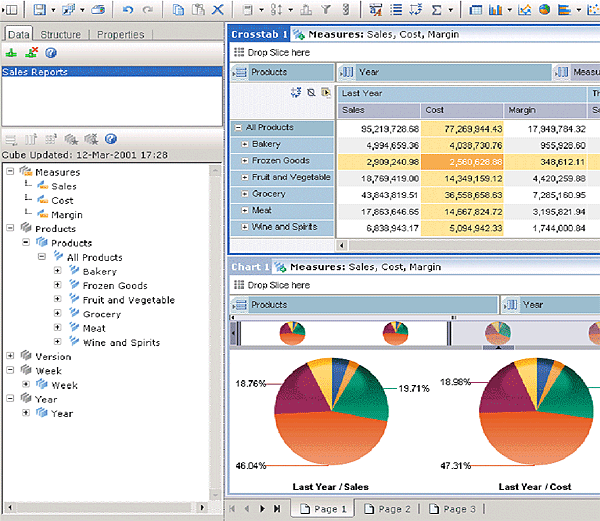Select Sales Reports in the list
This screenshot has height=521, width=600.
point(36,72)
